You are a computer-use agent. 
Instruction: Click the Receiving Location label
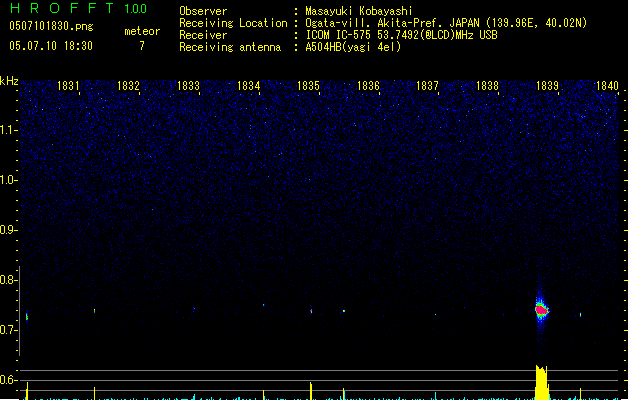[x=233, y=23]
